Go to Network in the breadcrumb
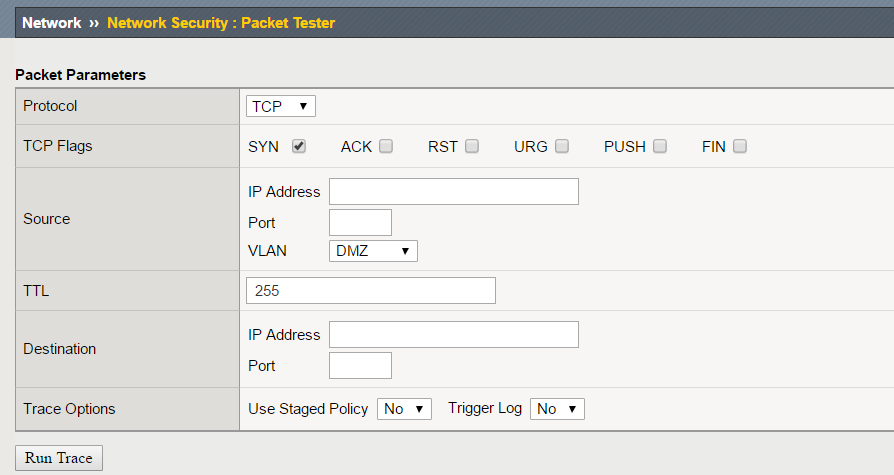894x475 pixels. point(51,23)
